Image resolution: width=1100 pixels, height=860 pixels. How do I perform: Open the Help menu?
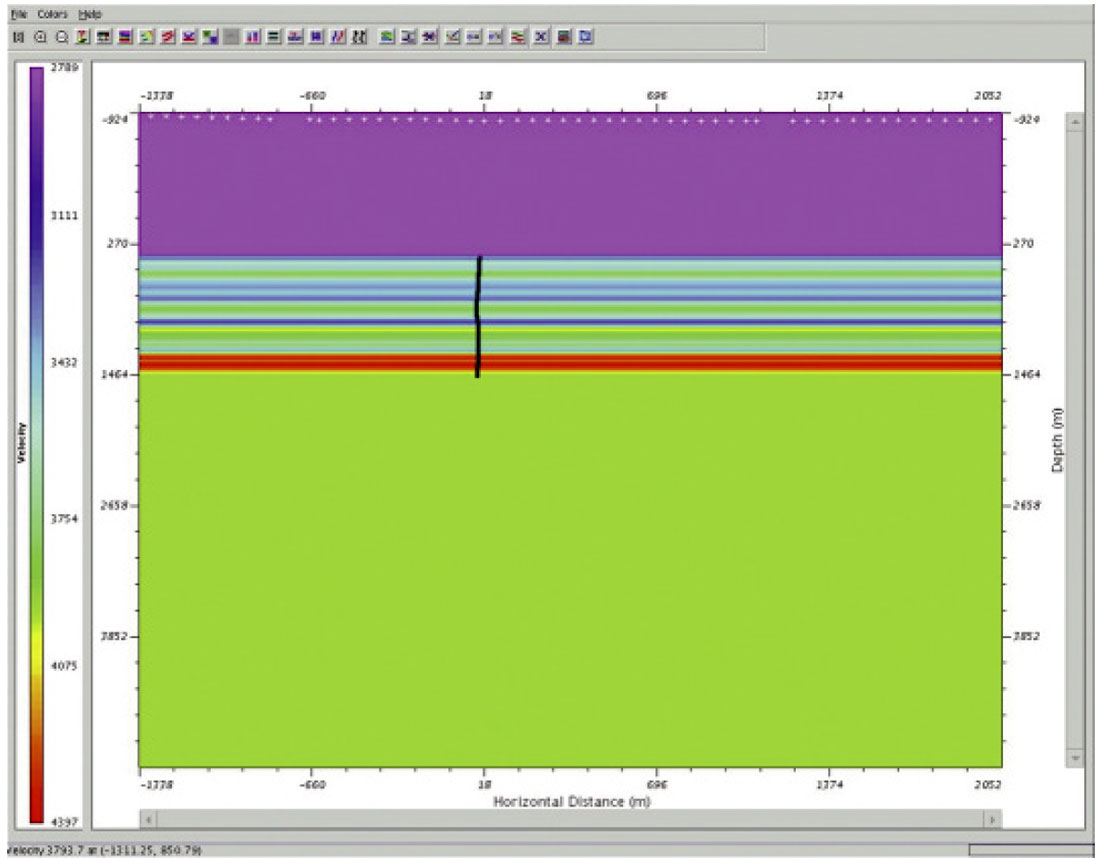pos(90,14)
